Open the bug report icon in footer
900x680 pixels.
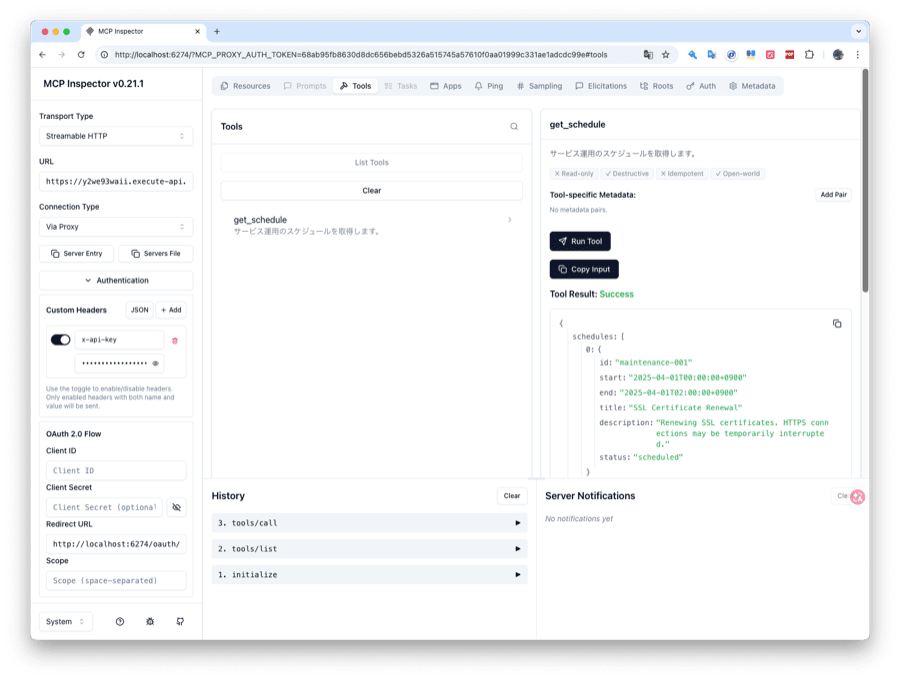(150, 621)
